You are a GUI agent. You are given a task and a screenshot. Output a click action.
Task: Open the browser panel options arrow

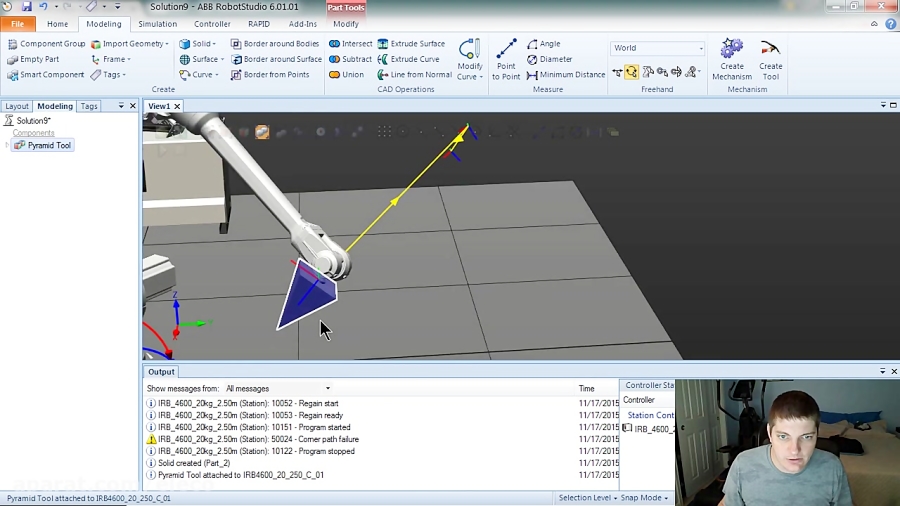tap(121, 106)
